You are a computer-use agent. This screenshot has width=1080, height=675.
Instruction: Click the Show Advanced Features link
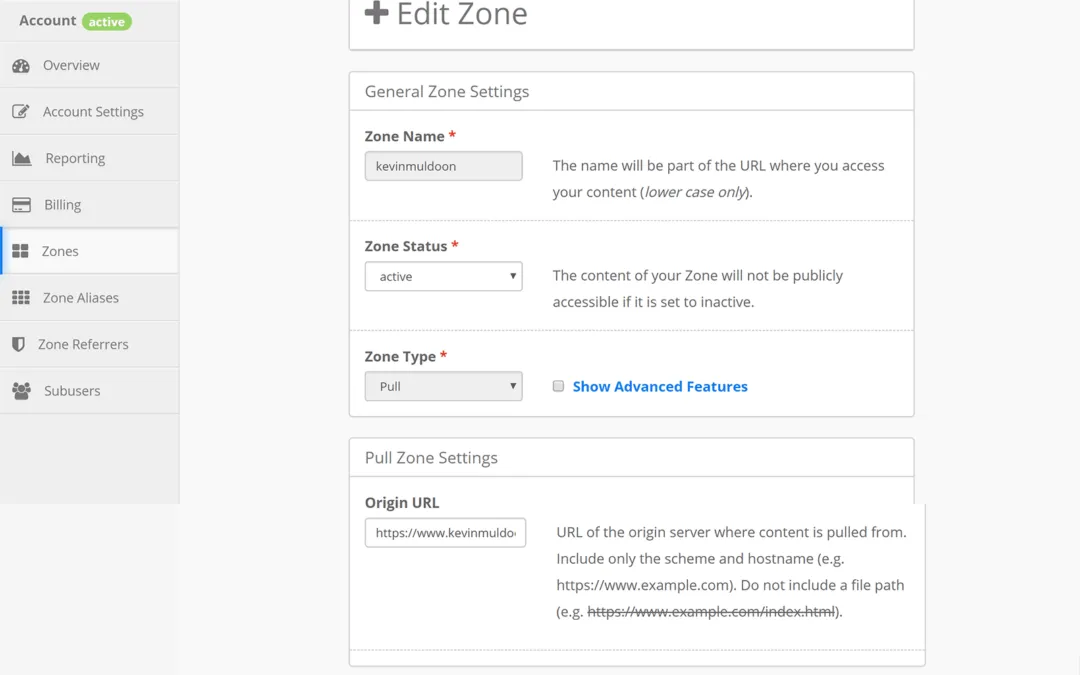click(660, 386)
